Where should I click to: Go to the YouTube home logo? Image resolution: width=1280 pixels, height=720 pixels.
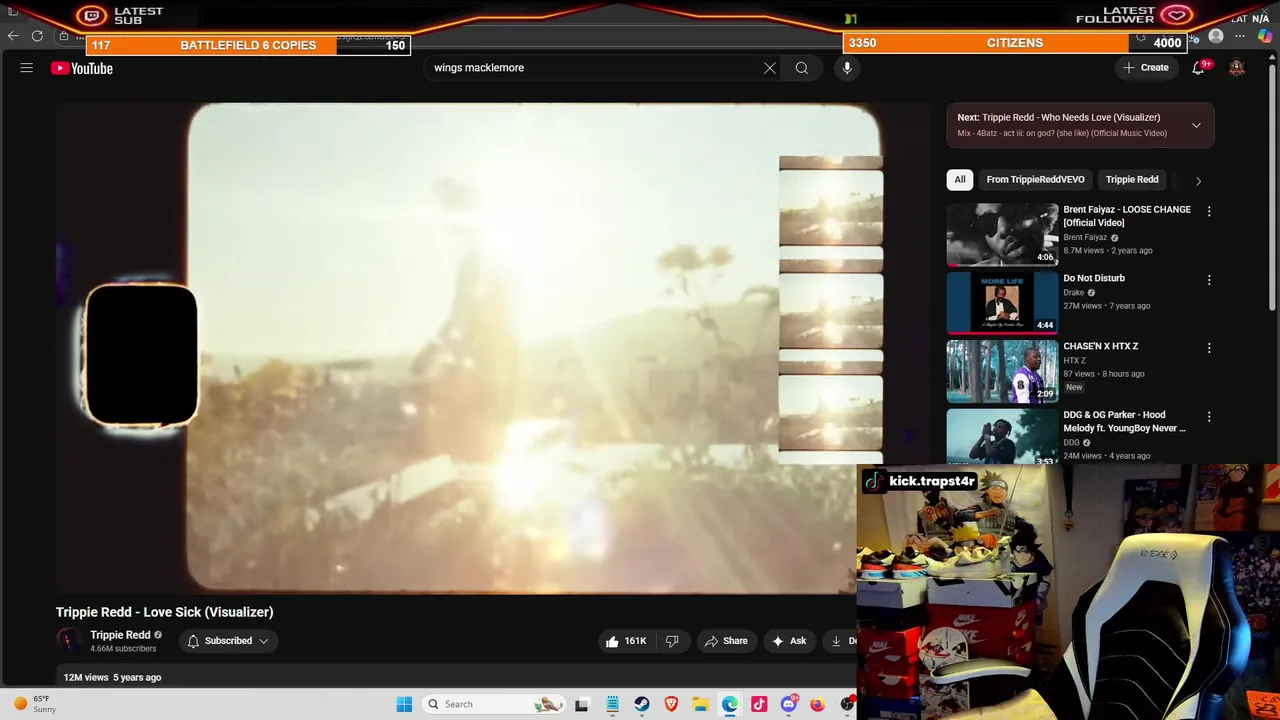point(82,68)
